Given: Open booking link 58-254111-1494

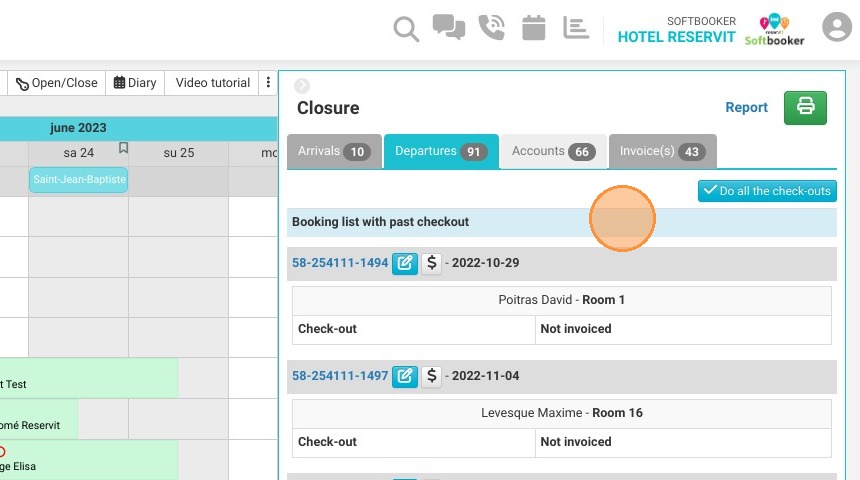Looking at the screenshot, I should click(340, 263).
